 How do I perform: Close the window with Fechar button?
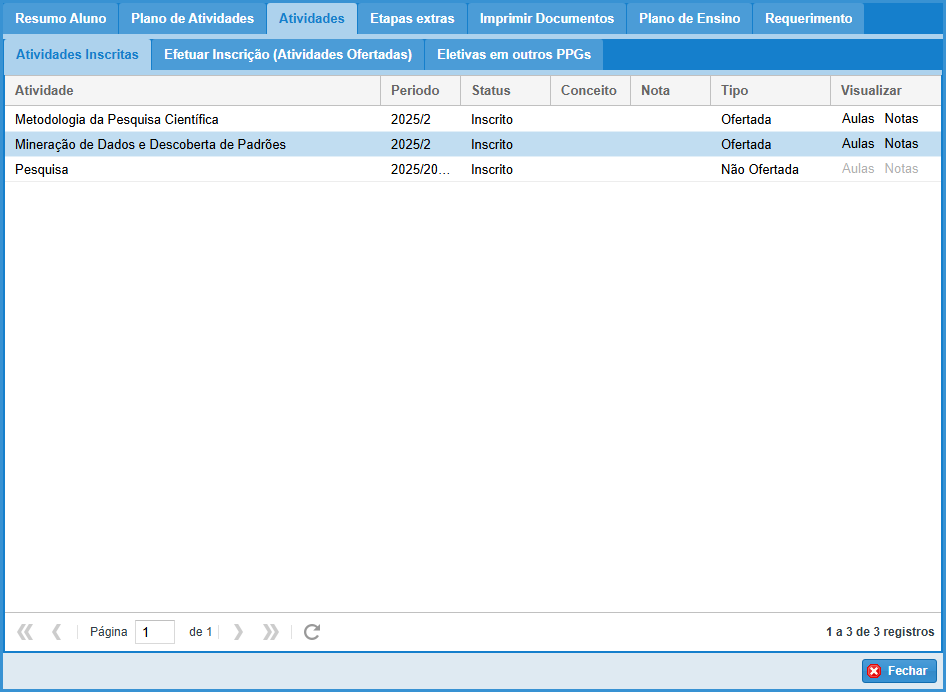click(899, 671)
